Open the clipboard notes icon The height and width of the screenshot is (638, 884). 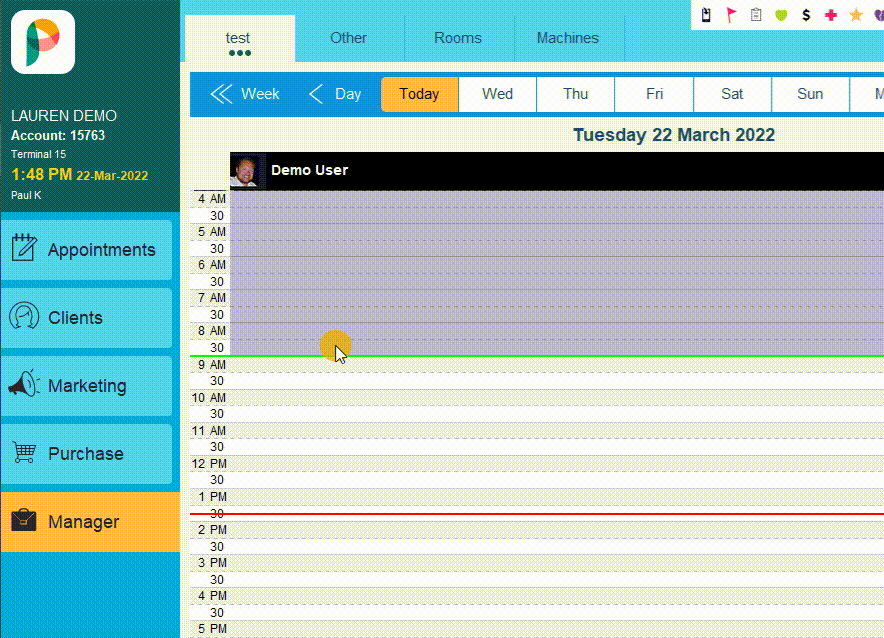pyautogui.click(x=756, y=15)
